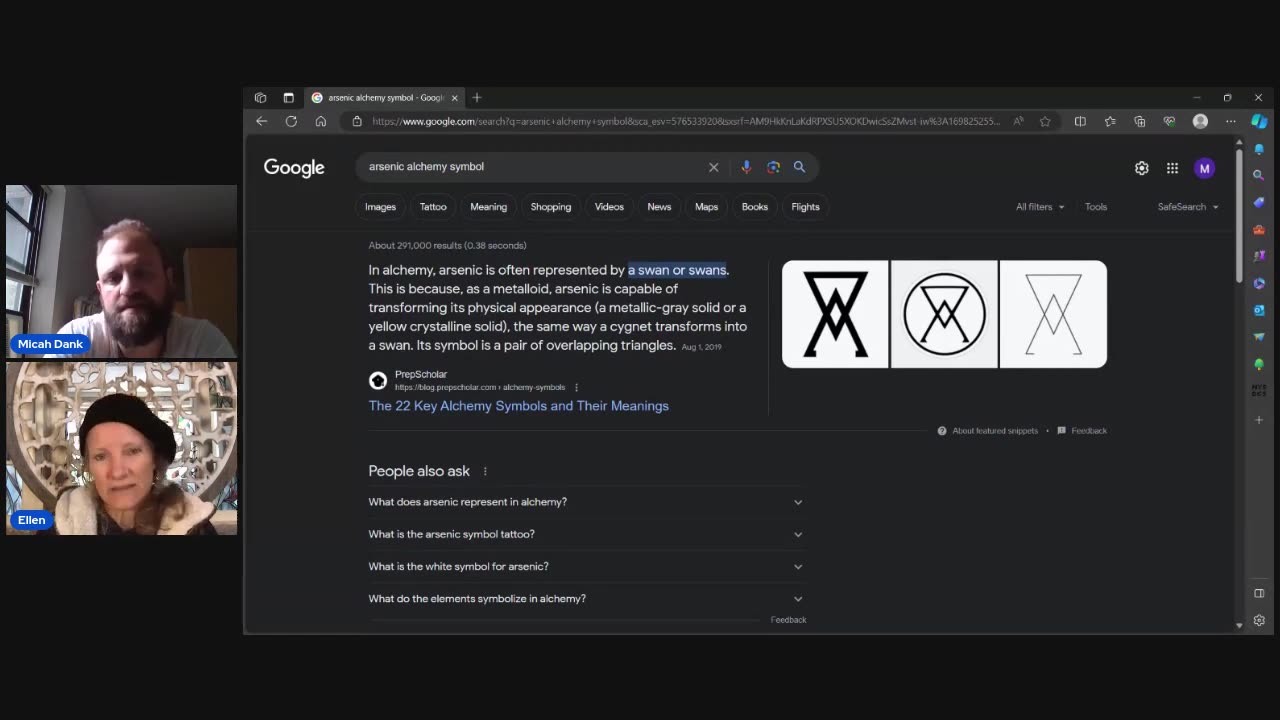Open the Copilot sidebar icon

tap(1259, 121)
